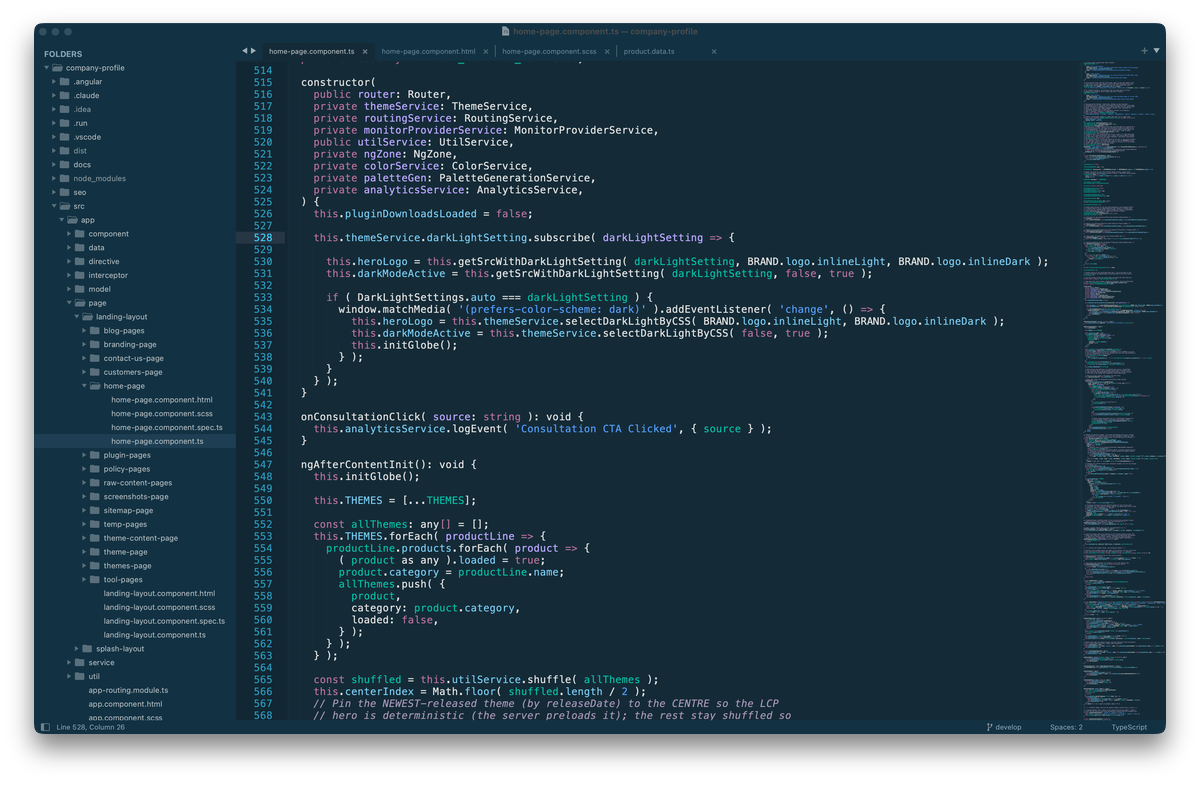
Task: Expand the .claude folder
Action: click(54, 96)
